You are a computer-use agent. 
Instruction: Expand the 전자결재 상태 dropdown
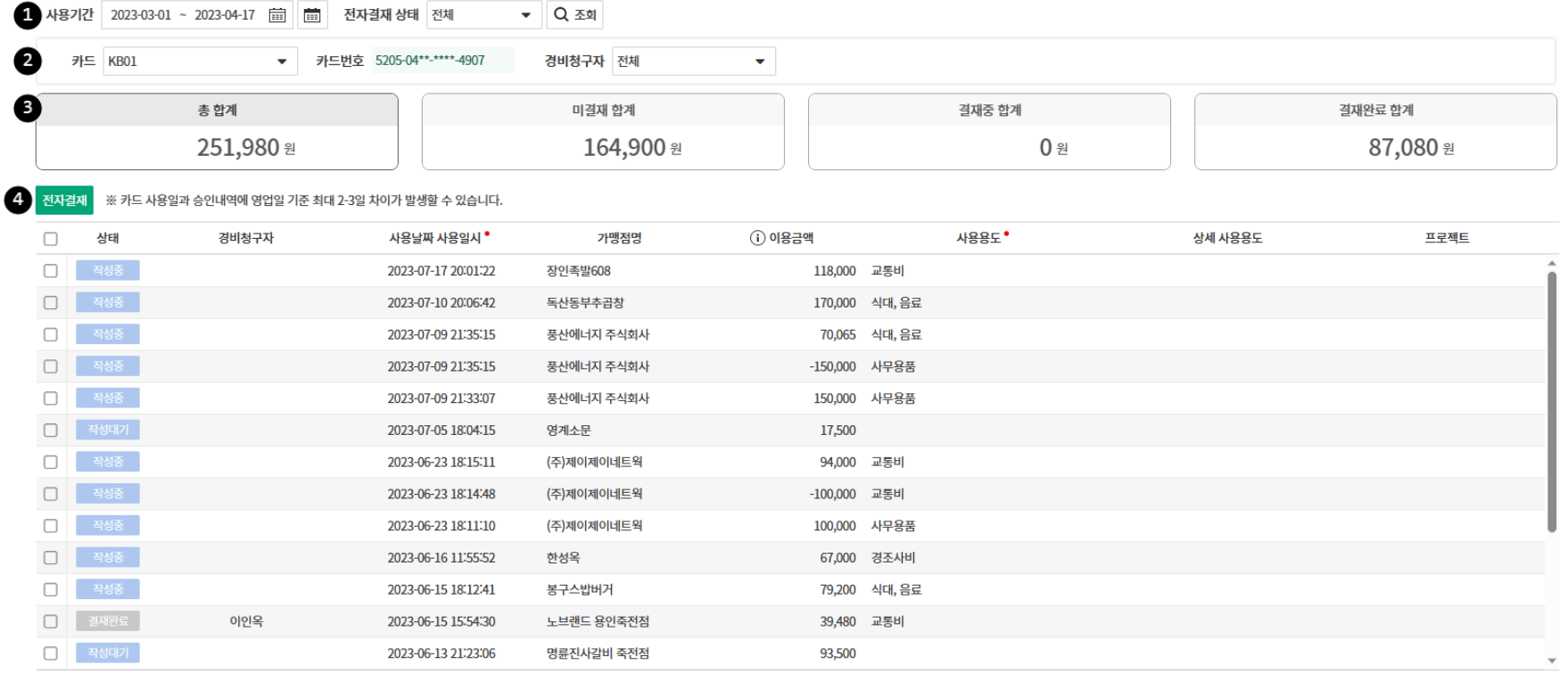point(483,15)
